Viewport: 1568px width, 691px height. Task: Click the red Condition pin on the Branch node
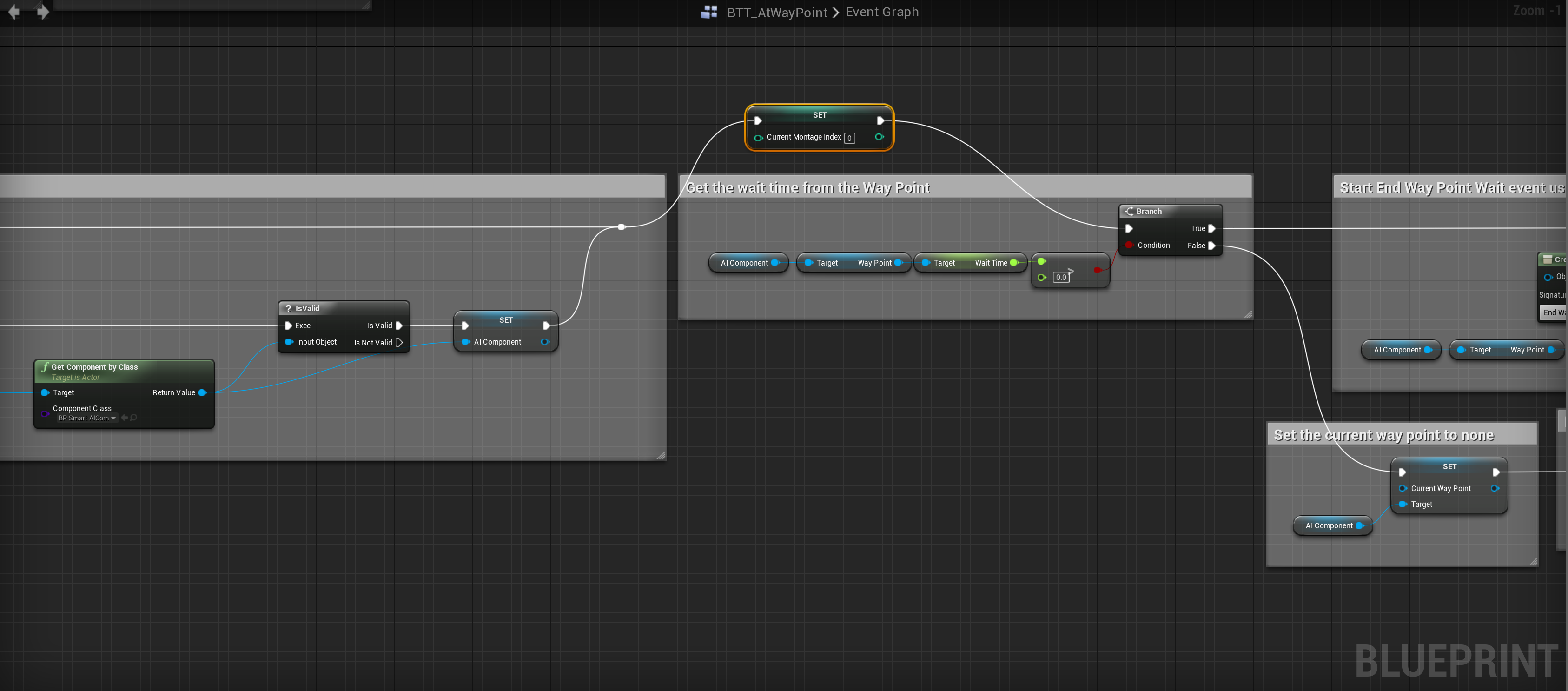click(x=1129, y=245)
